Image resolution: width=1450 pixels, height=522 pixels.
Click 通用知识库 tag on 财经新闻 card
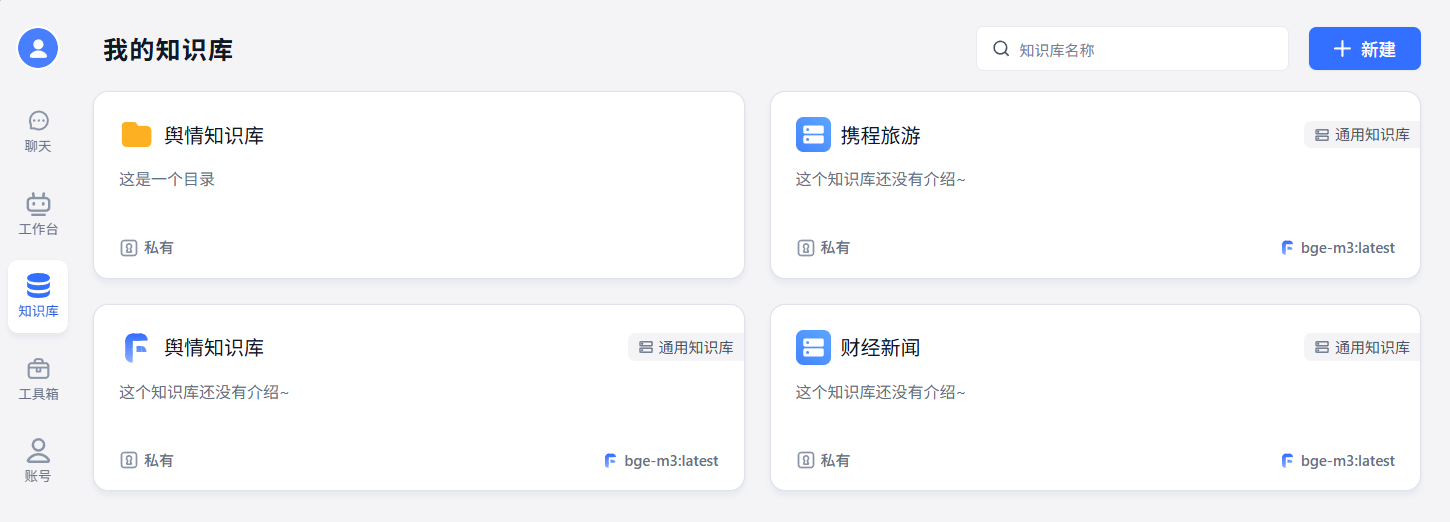[1362, 348]
